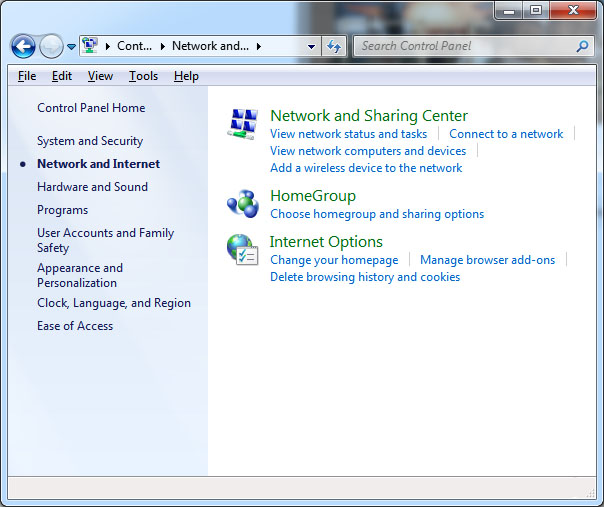604x507 pixels.
Task: Open Hardware and Sound category
Action: click(92, 187)
